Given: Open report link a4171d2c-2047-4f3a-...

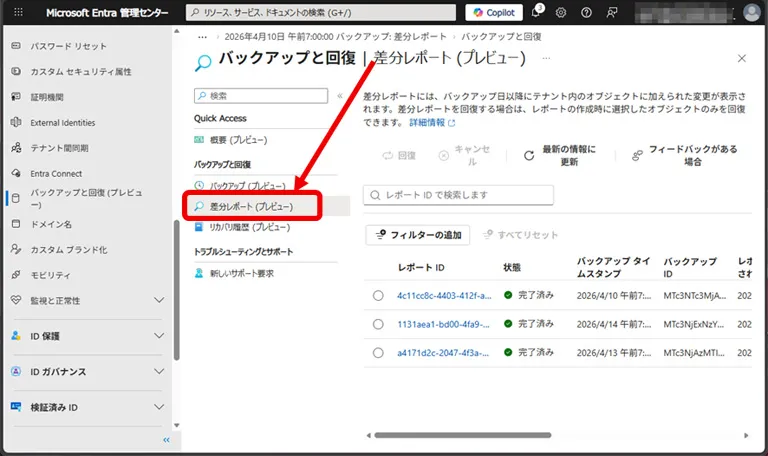Looking at the screenshot, I should 443,353.
